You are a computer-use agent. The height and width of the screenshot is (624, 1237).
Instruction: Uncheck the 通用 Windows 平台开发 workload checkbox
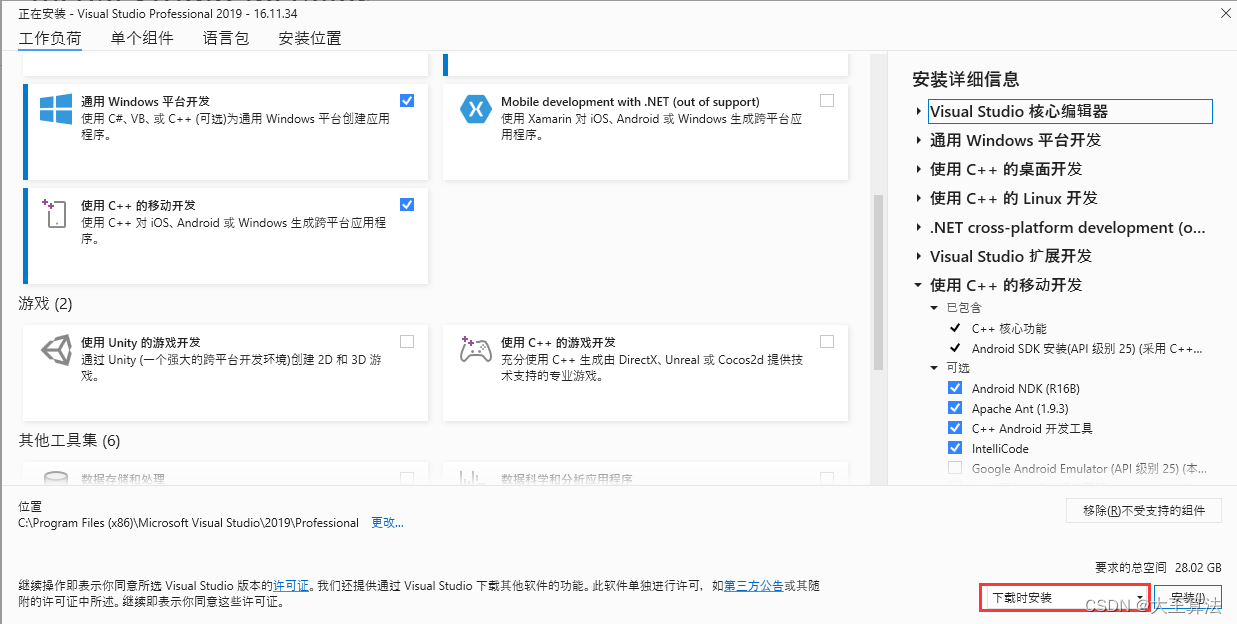coord(407,100)
